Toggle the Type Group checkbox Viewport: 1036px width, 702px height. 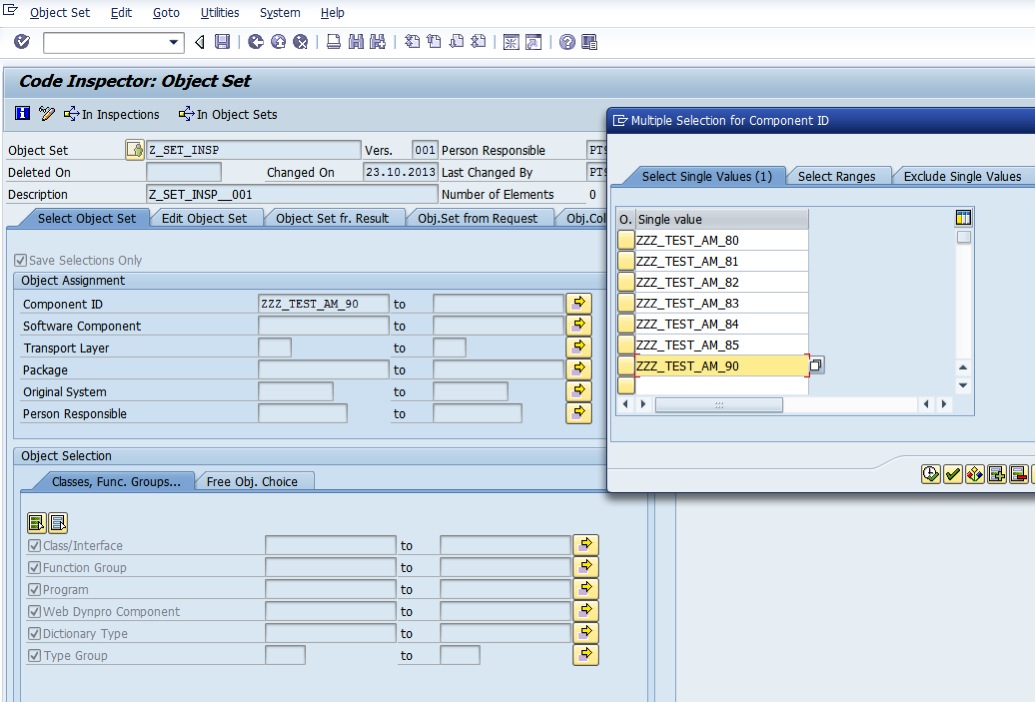34,656
